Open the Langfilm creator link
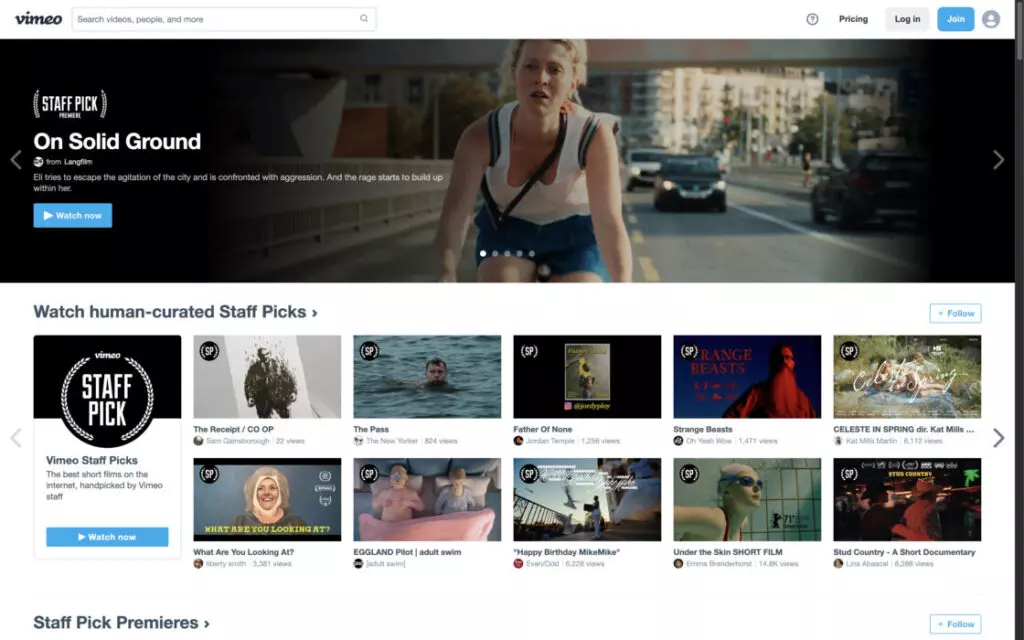Viewport: 1024px width, 640px height. [78, 162]
